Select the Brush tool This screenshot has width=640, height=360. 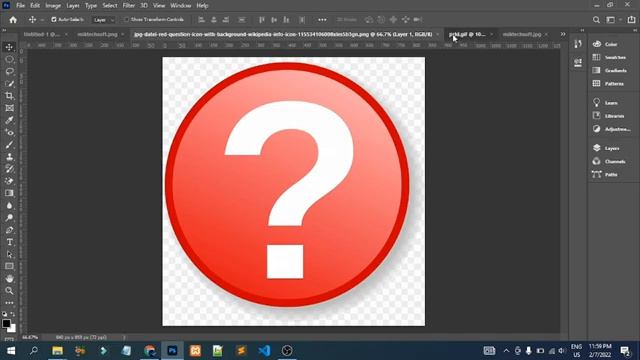(x=9, y=145)
